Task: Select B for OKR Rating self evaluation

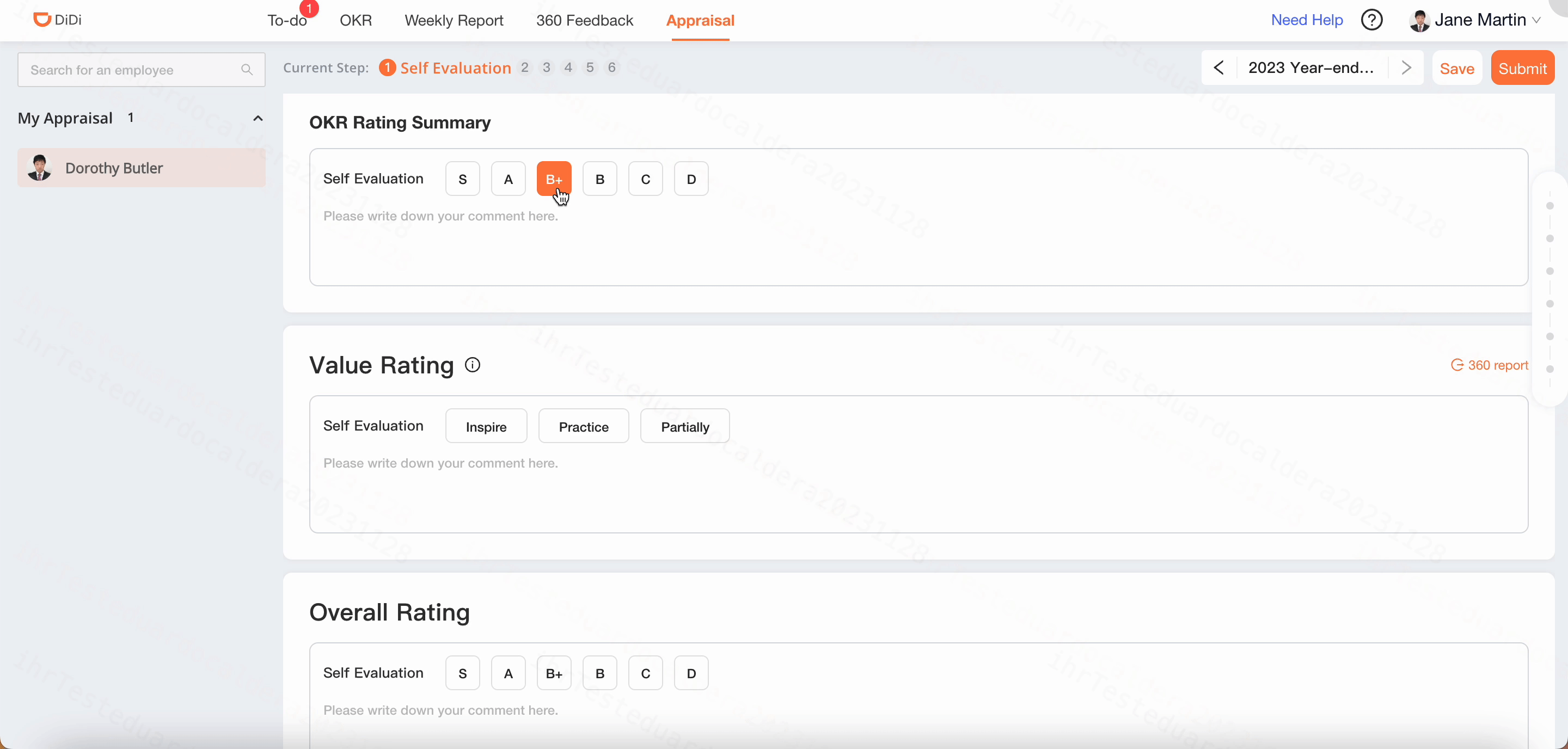Action: click(599, 179)
